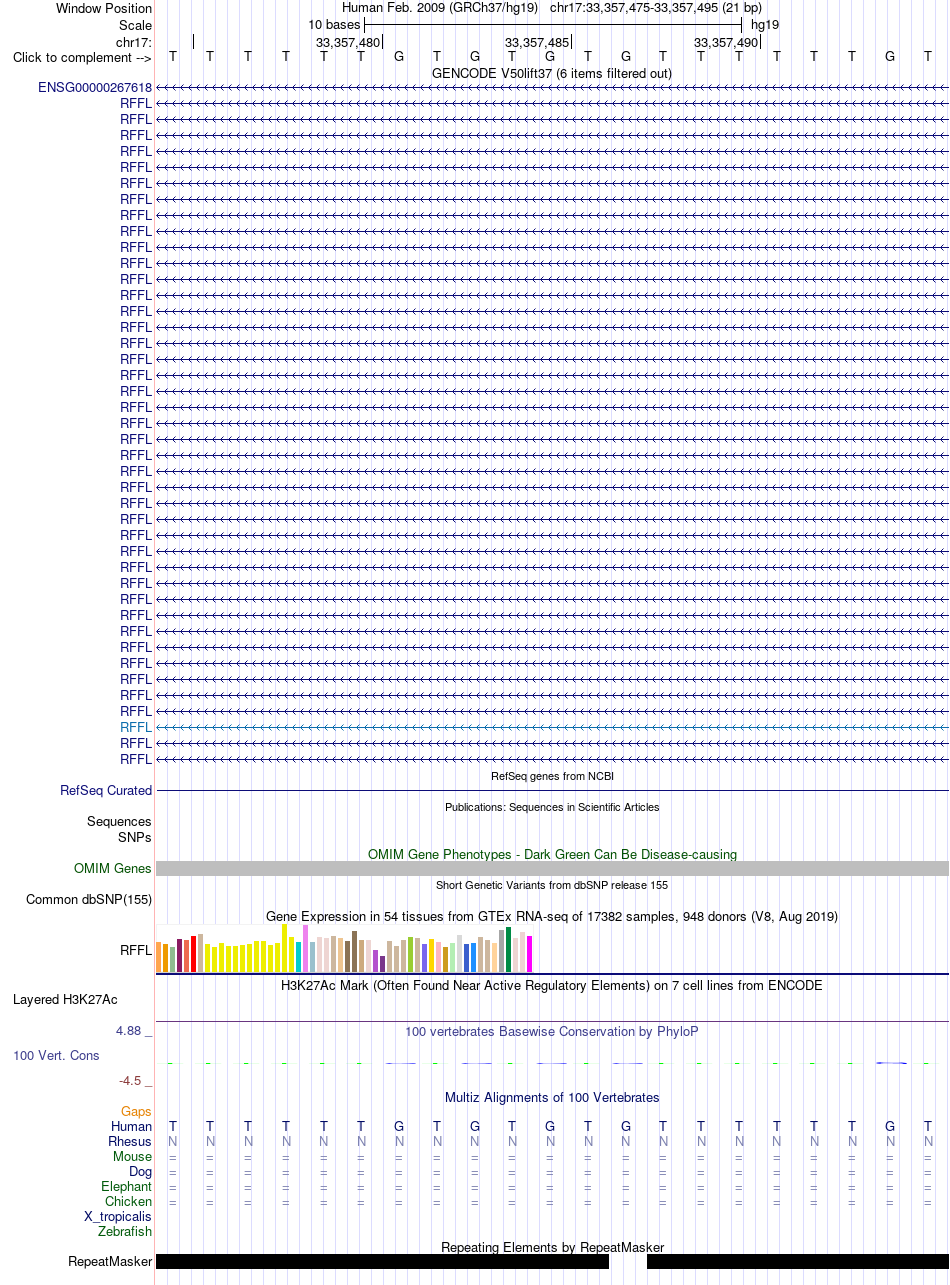Viewport: 950px width, 1285px height.
Task: Click the Rhesus alignment row label
Action: pyautogui.click(x=130, y=1141)
